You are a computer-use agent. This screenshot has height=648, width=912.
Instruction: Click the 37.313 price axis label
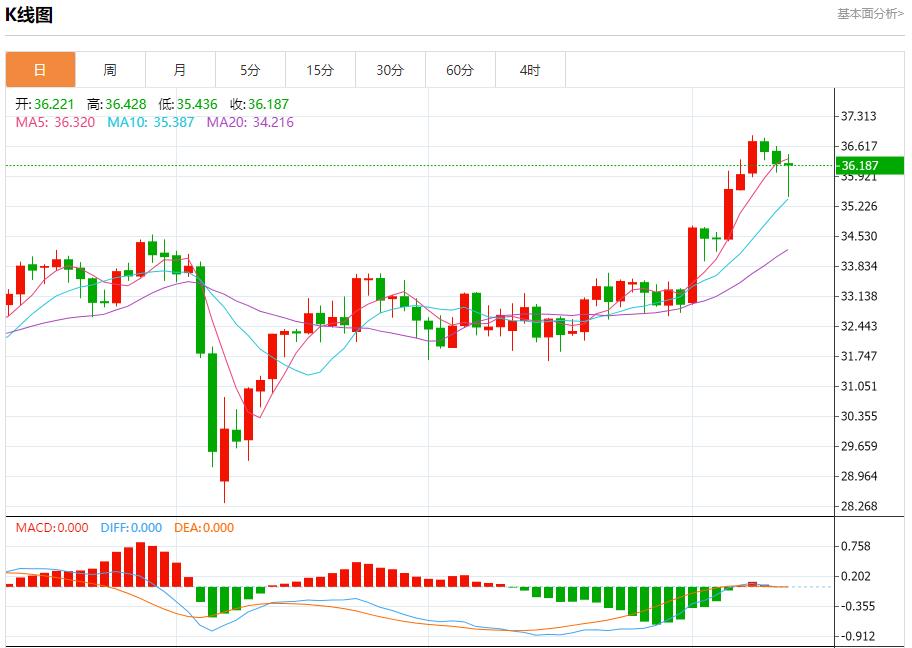click(x=859, y=116)
